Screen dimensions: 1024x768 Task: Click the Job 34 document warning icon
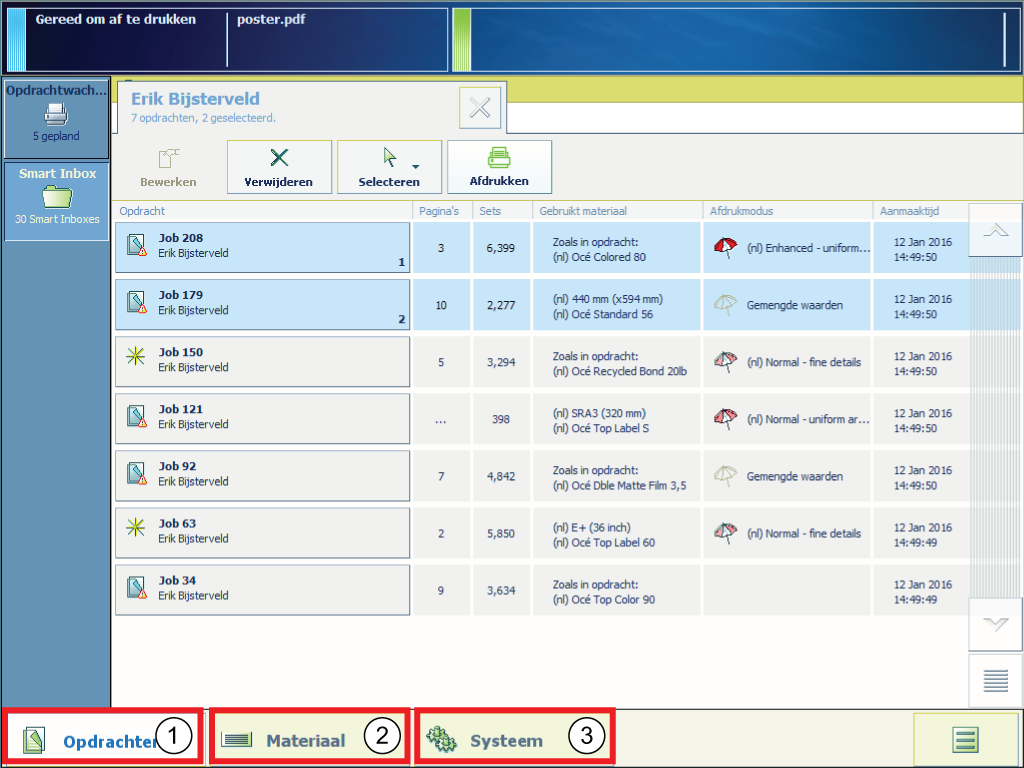[x=136, y=588]
